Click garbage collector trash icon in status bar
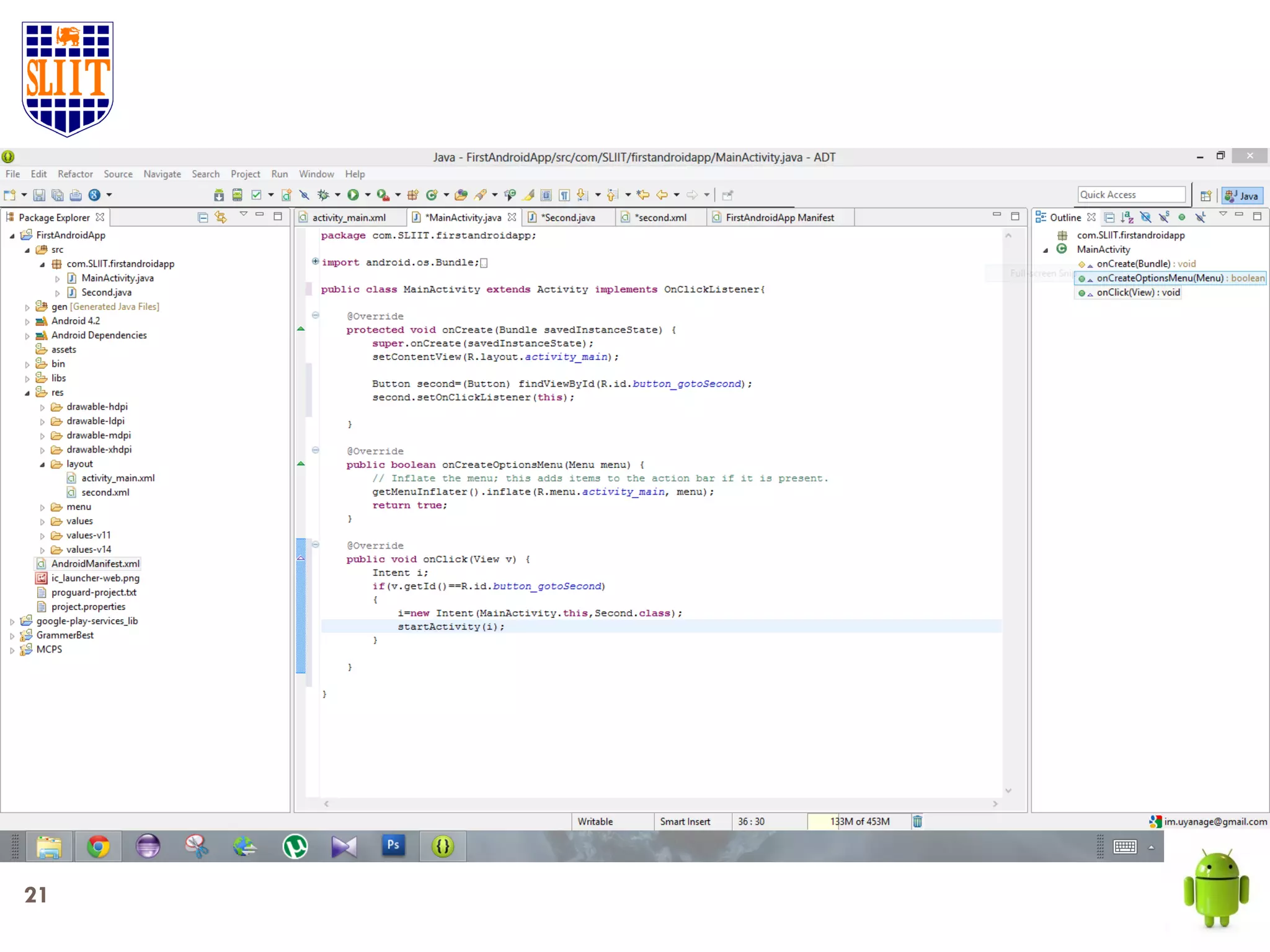Screen dimensions: 1270x952 918,821
